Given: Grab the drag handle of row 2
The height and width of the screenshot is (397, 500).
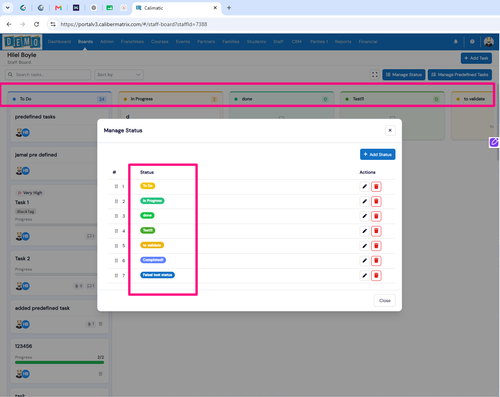Looking at the screenshot, I should tap(116, 201).
